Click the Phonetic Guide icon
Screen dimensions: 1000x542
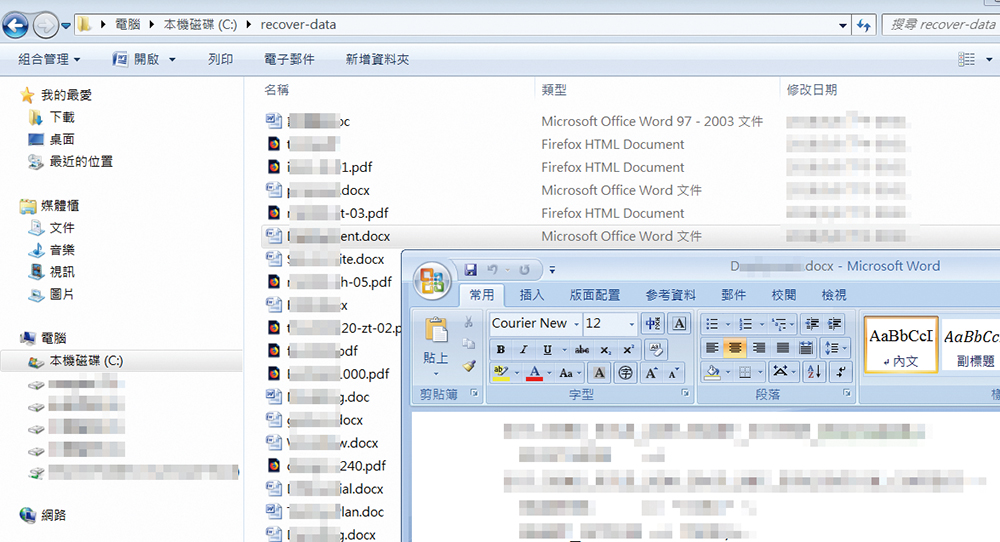tap(652, 324)
